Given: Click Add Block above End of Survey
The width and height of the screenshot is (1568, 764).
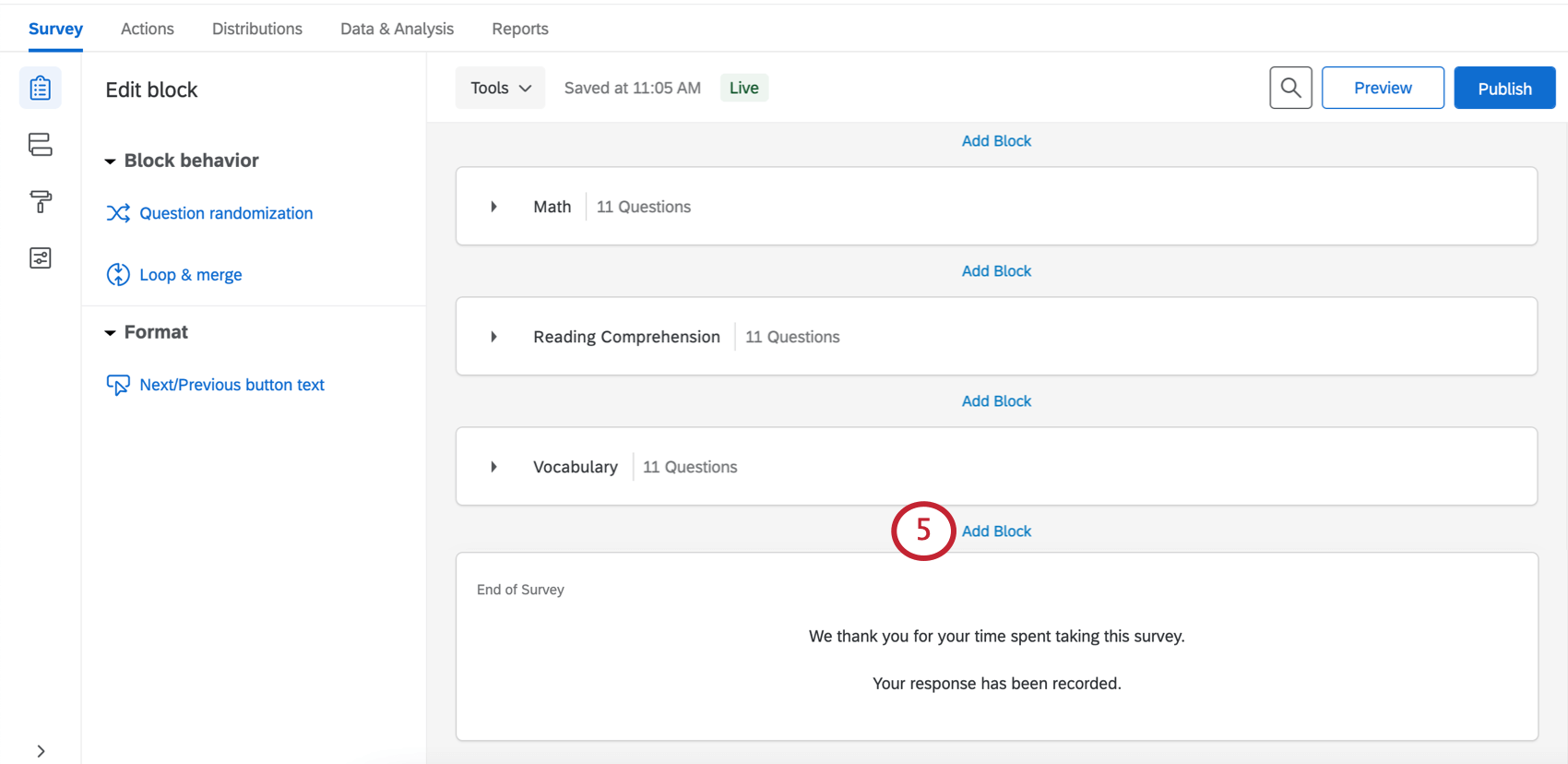Looking at the screenshot, I should point(996,531).
